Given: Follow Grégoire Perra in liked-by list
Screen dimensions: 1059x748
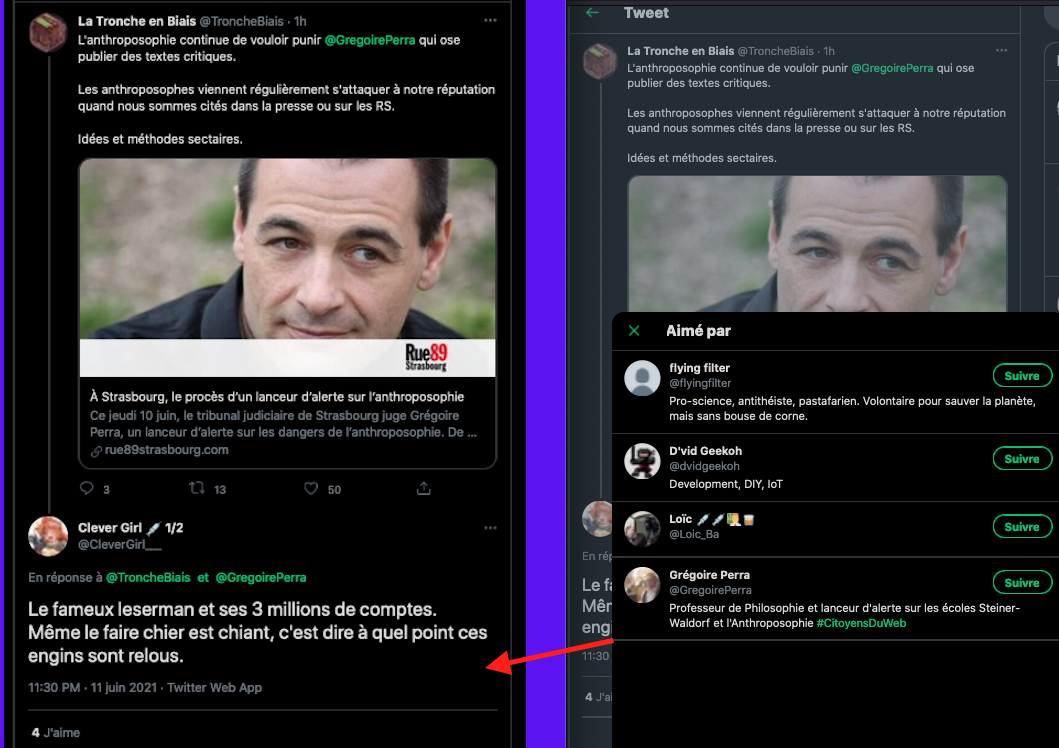Looking at the screenshot, I should tap(1021, 583).
